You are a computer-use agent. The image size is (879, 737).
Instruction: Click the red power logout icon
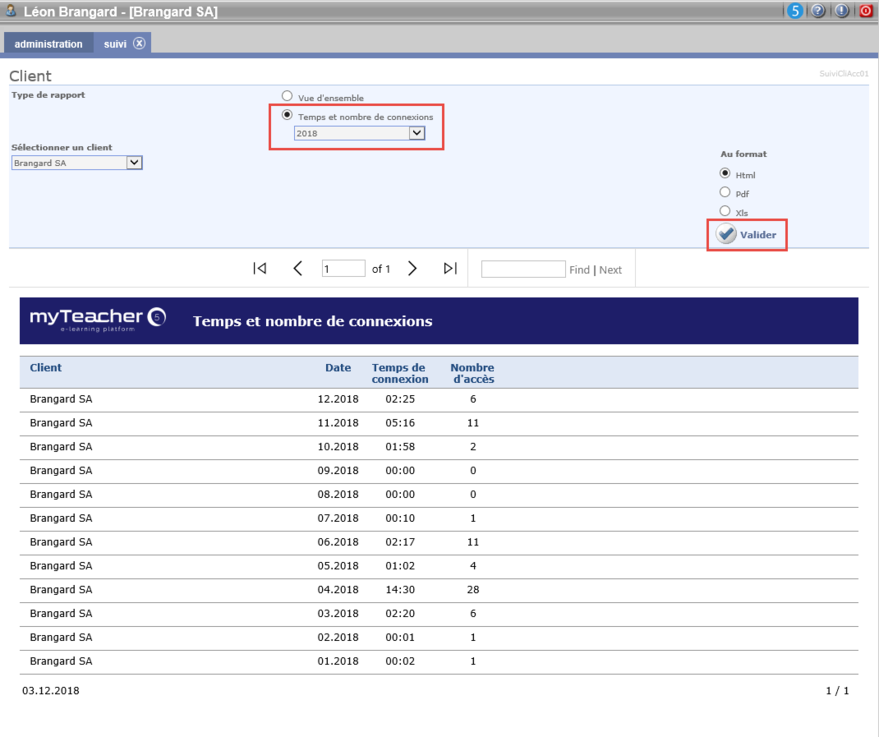pos(866,11)
